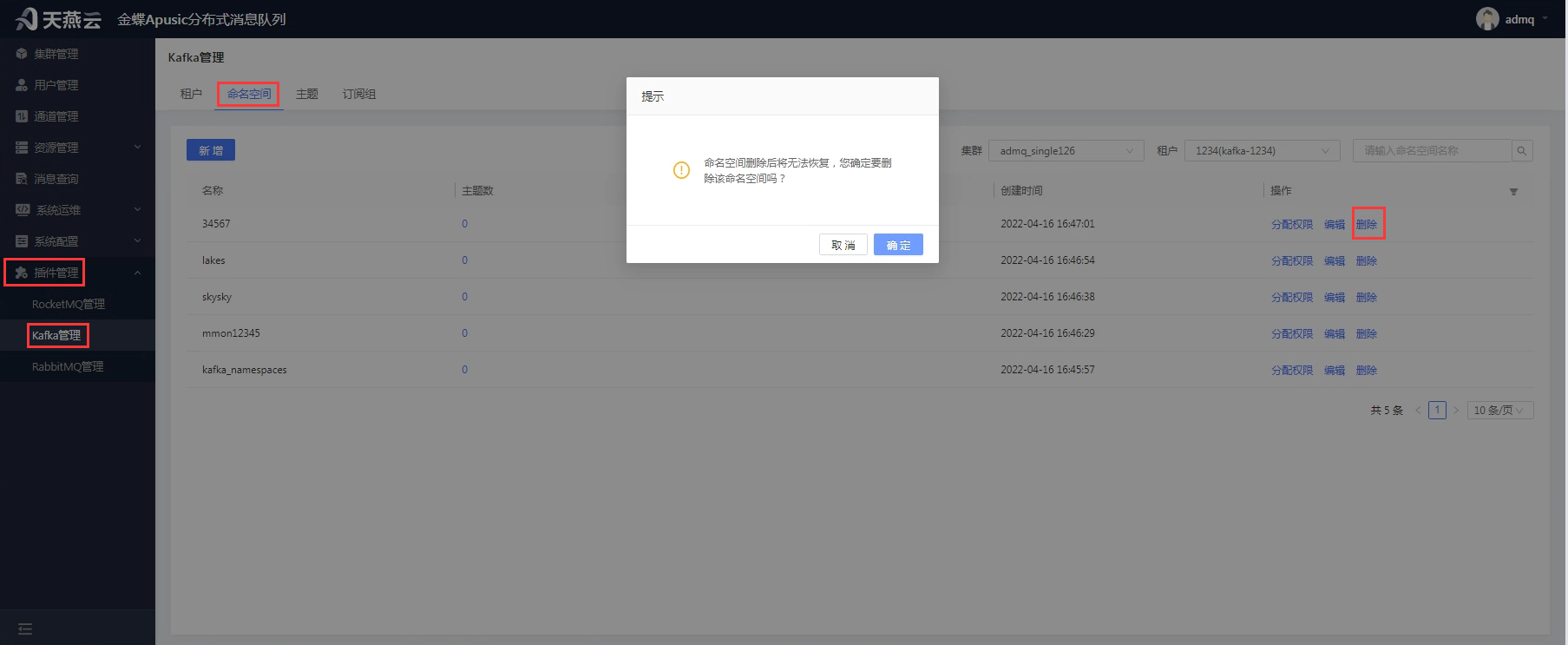
Task: Click topic count 0 for kafka_namespaces
Action: pyautogui.click(x=464, y=370)
